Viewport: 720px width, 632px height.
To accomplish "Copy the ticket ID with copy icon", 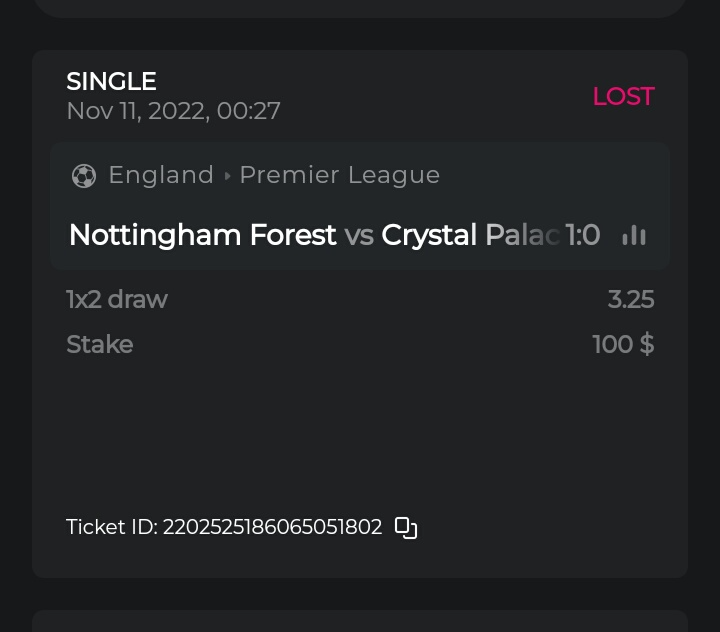I will 406,527.
